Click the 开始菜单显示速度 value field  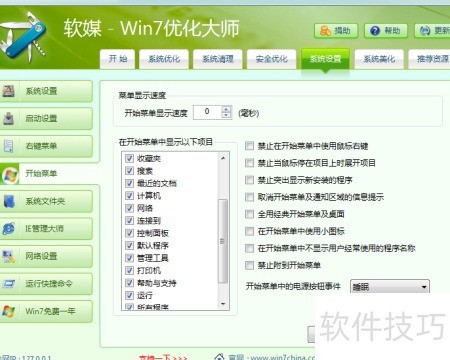[x=207, y=112]
